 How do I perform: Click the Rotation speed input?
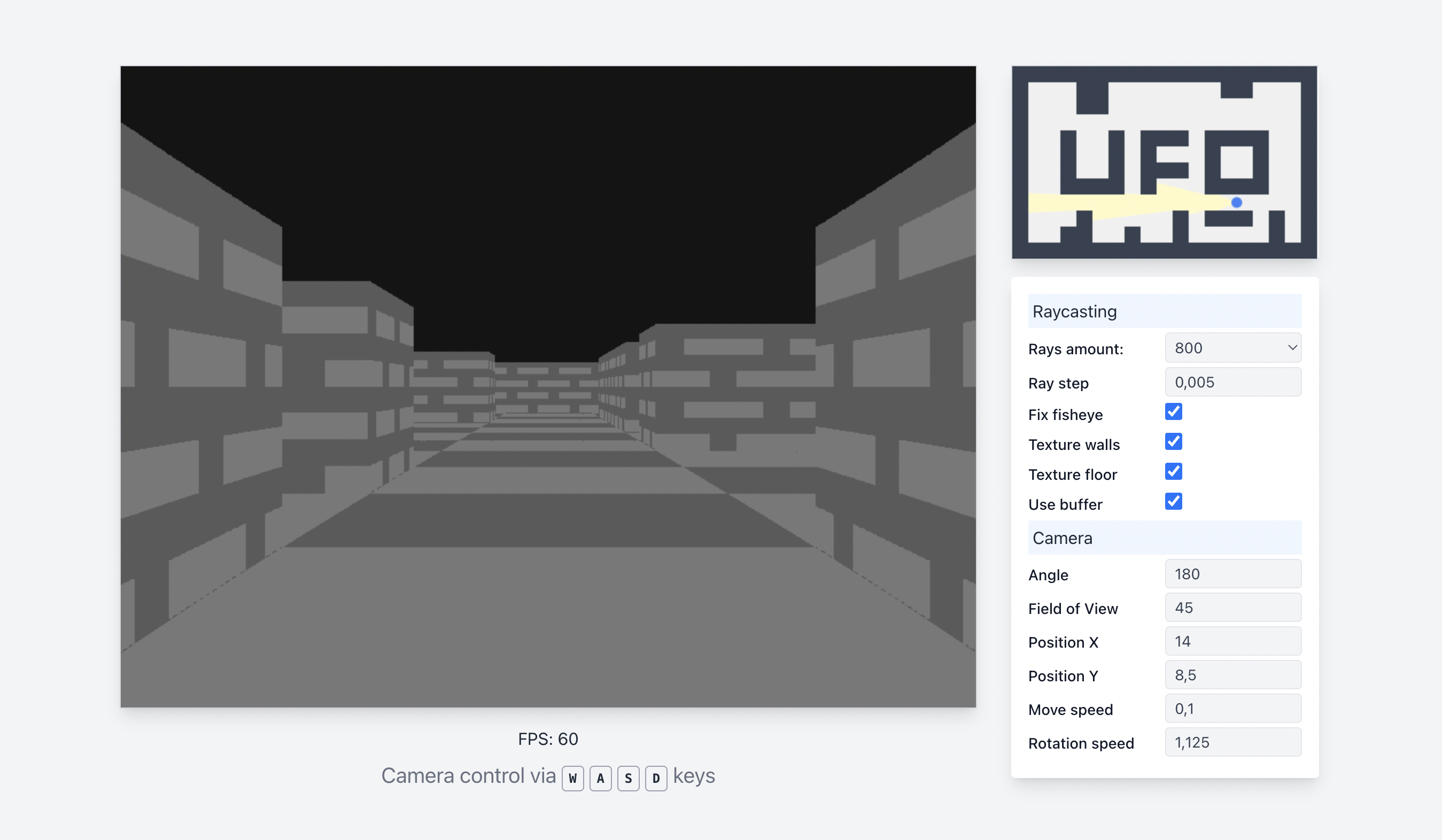(1233, 742)
